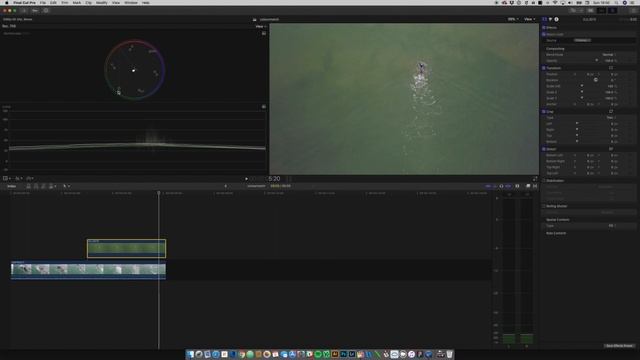Open the retiming pop-up menu
Screen dimensions: 640x360
pyautogui.click(x=30, y=178)
